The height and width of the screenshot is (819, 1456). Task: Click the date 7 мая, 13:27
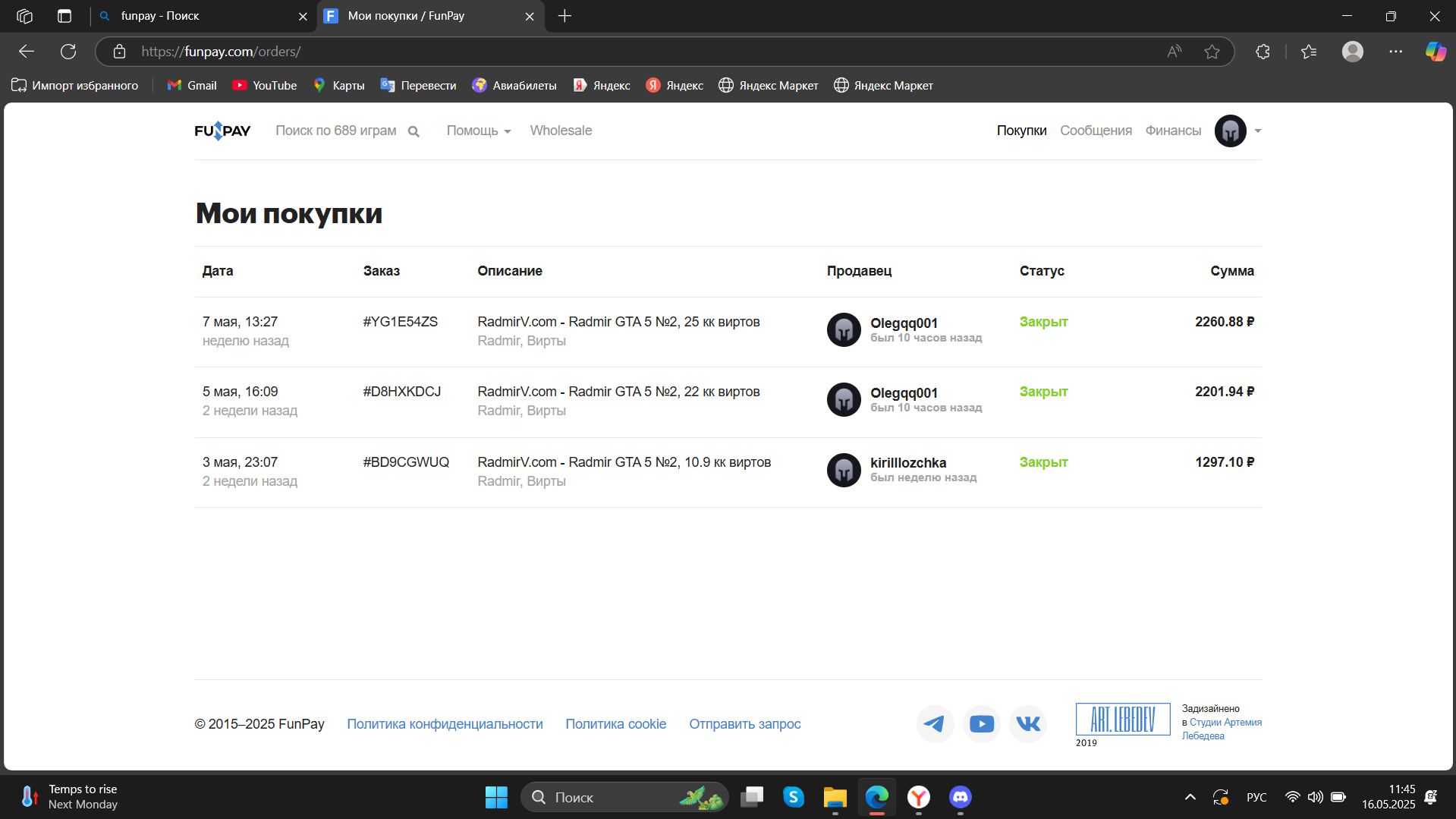point(240,322)
